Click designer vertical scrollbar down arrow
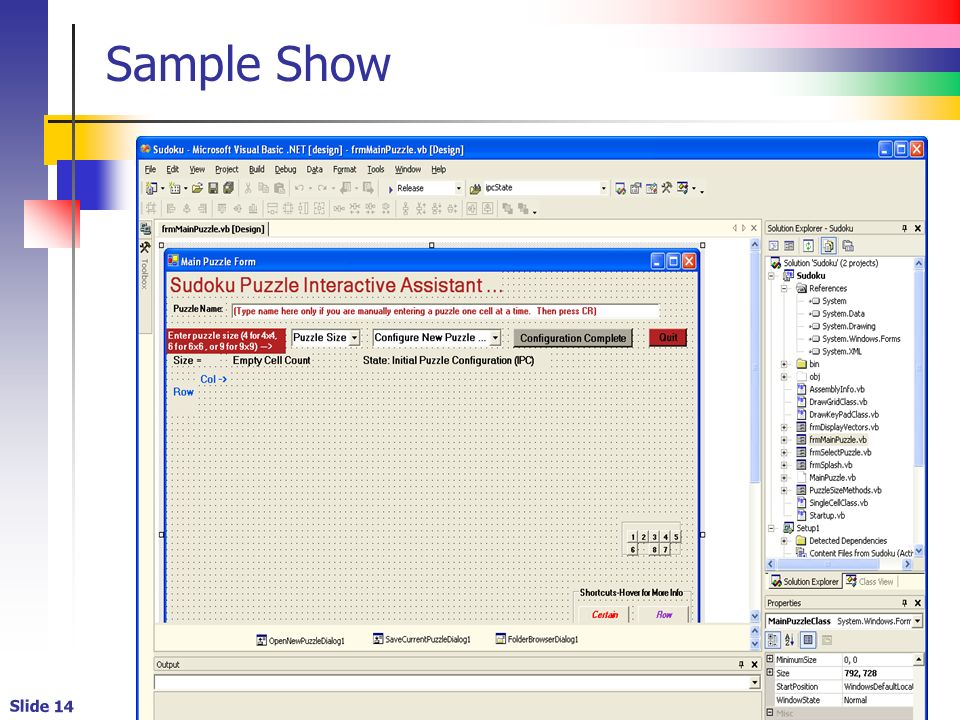Screen dimensions: 960x720 [754, 616]
